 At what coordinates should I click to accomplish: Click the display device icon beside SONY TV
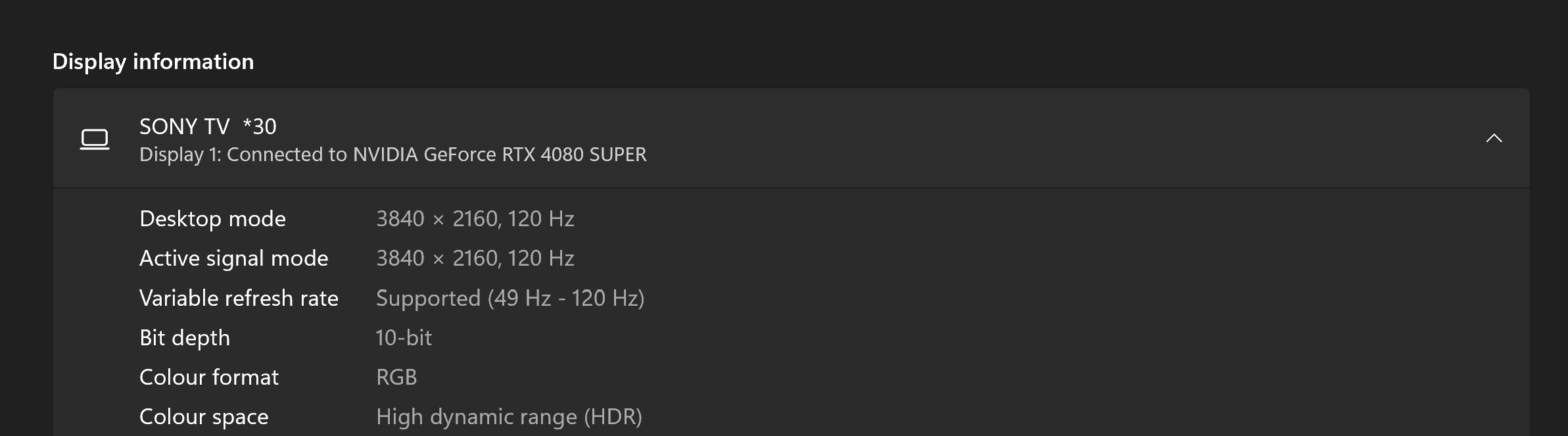pos(95,139)
